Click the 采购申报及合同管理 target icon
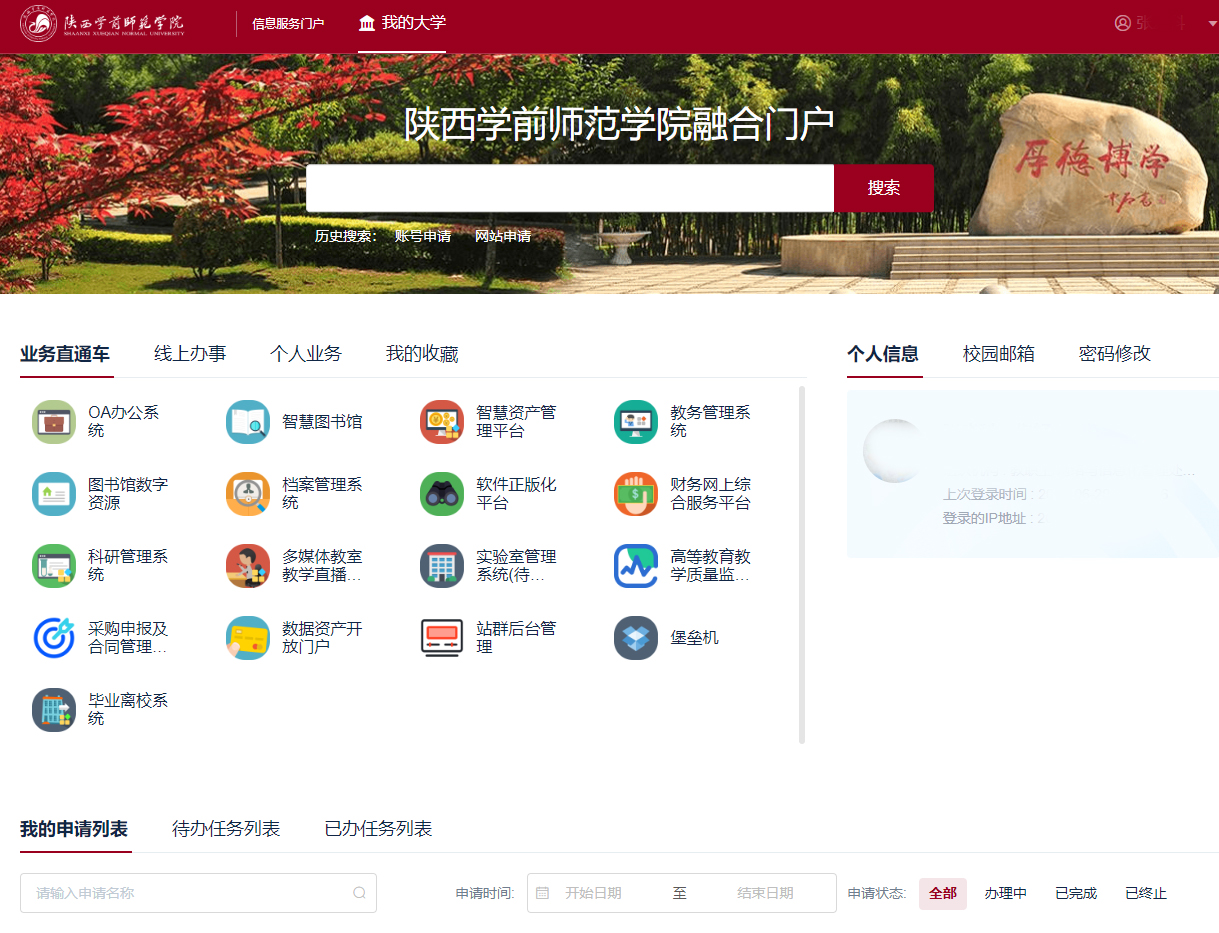The width and height of the screenshot is (1219, 933). (54, 638)
